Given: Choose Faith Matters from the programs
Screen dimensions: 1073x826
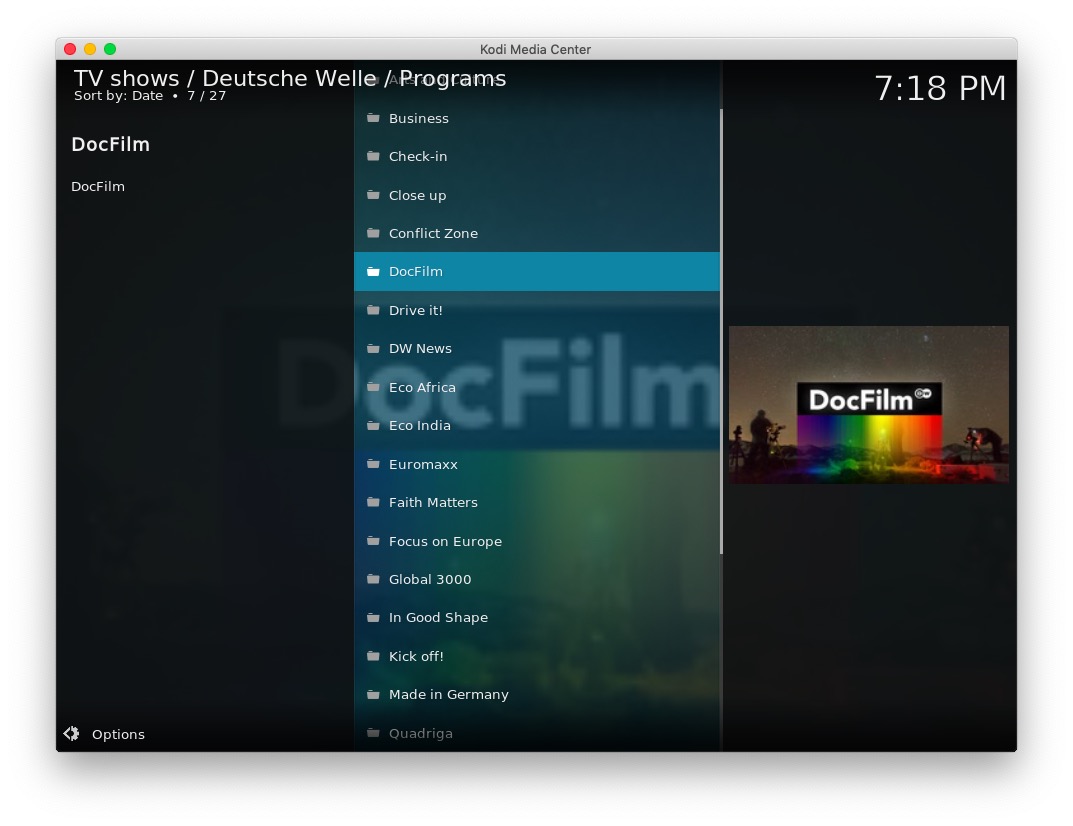Looking at the screenshot, I should coord(433,502).
